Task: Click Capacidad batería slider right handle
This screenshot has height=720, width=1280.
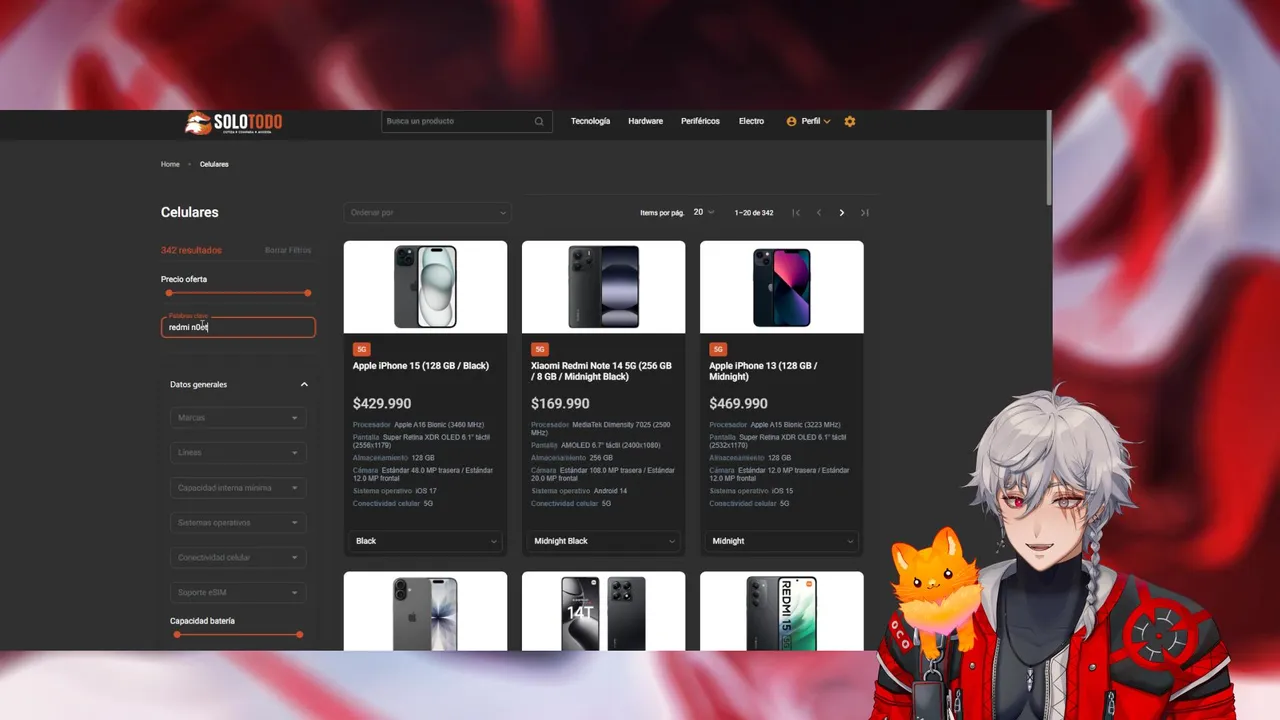Action: click(300, 635)
